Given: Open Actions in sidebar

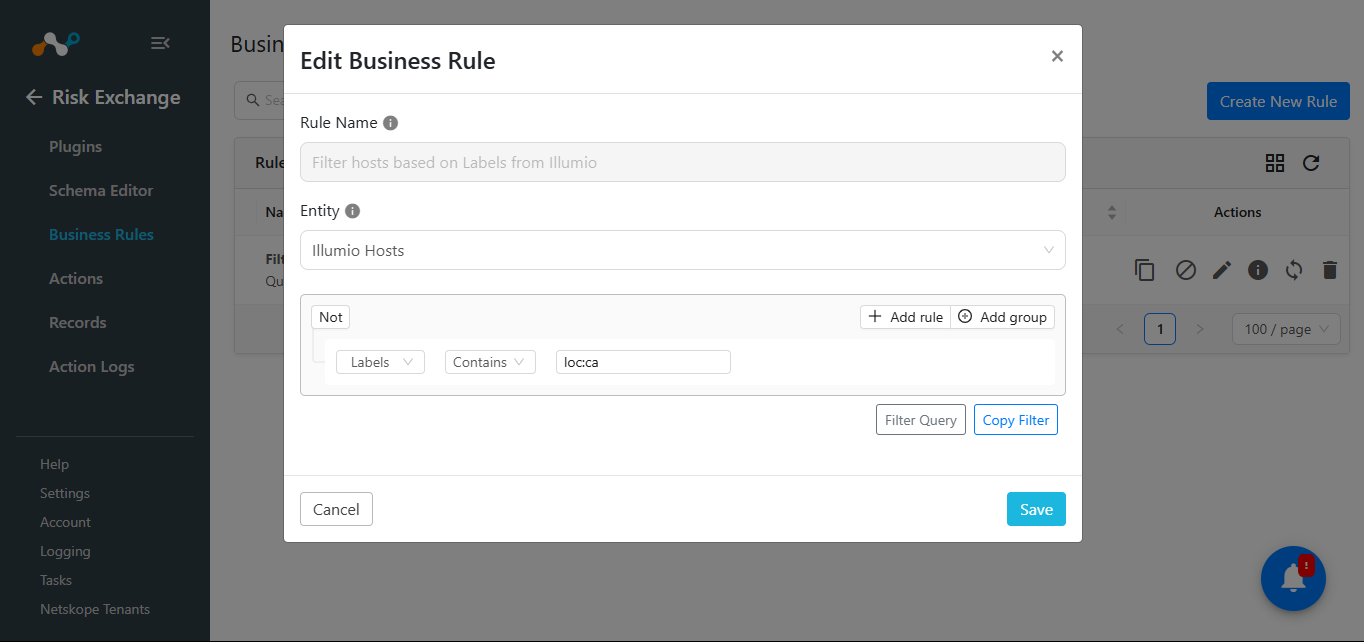Looking at the screenshot, I should pos(76,278).
